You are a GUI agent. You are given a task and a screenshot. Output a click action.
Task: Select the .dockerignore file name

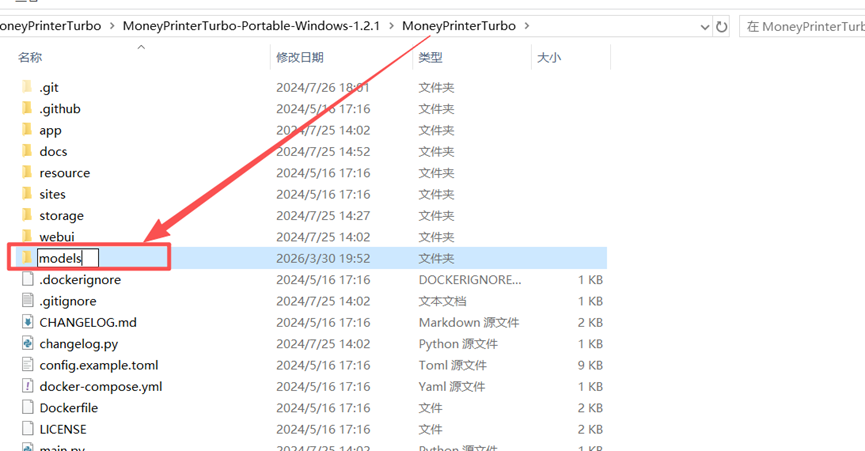coord(80,280)
